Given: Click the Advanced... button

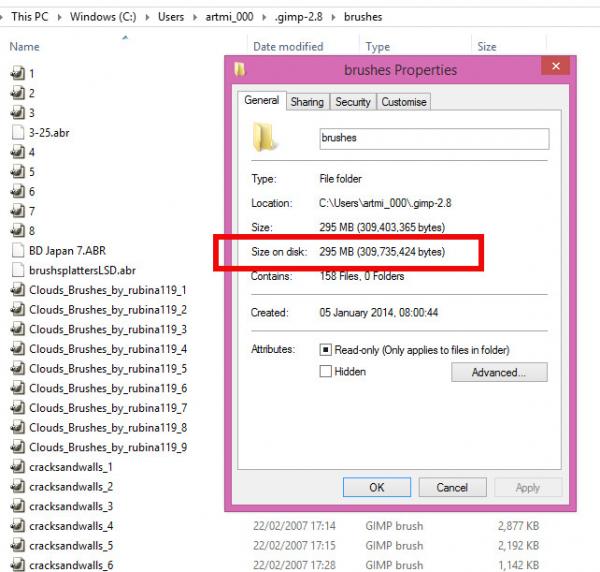Looking at the screenshot, I should point(499,372).
